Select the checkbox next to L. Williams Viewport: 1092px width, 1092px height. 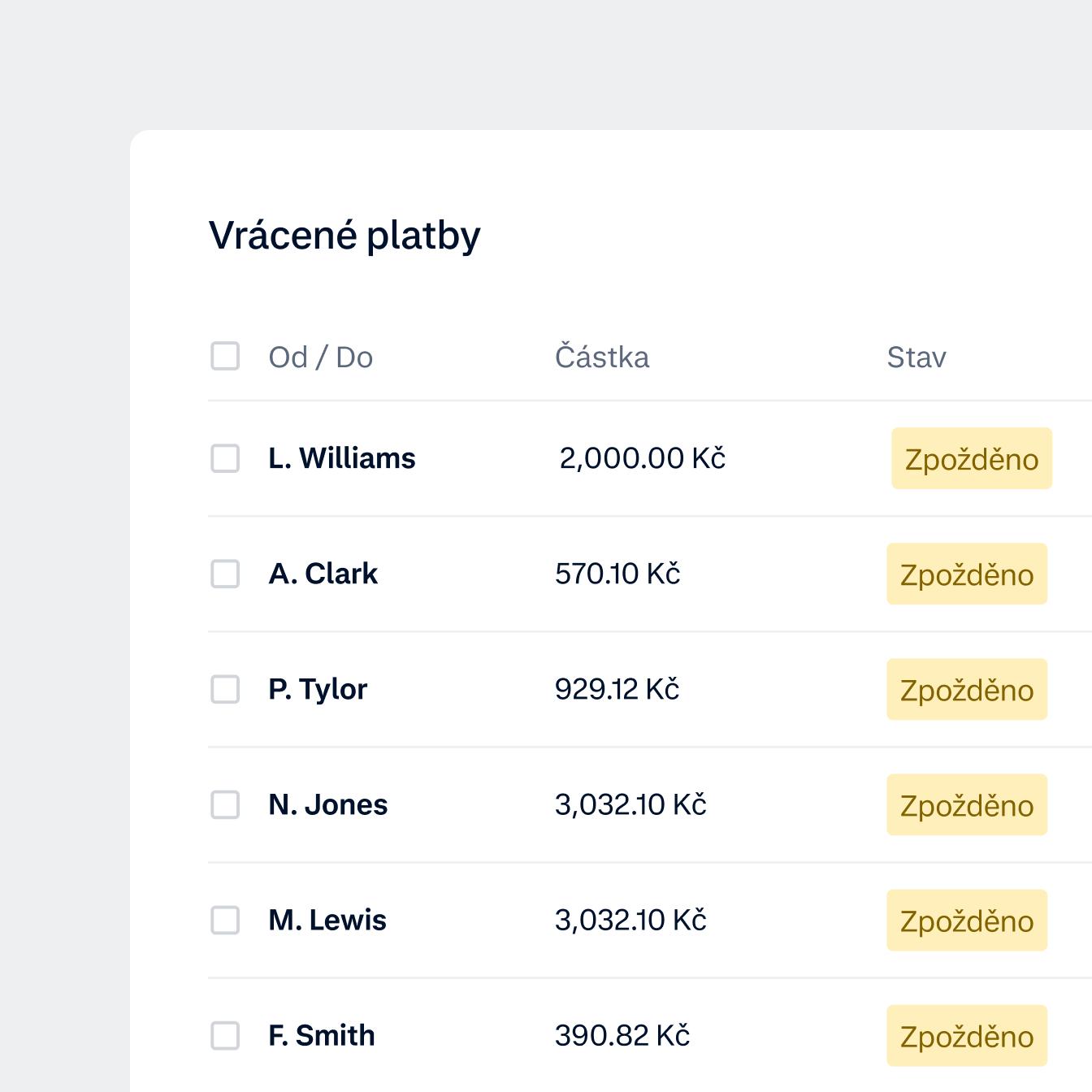[x=224, y=457]
